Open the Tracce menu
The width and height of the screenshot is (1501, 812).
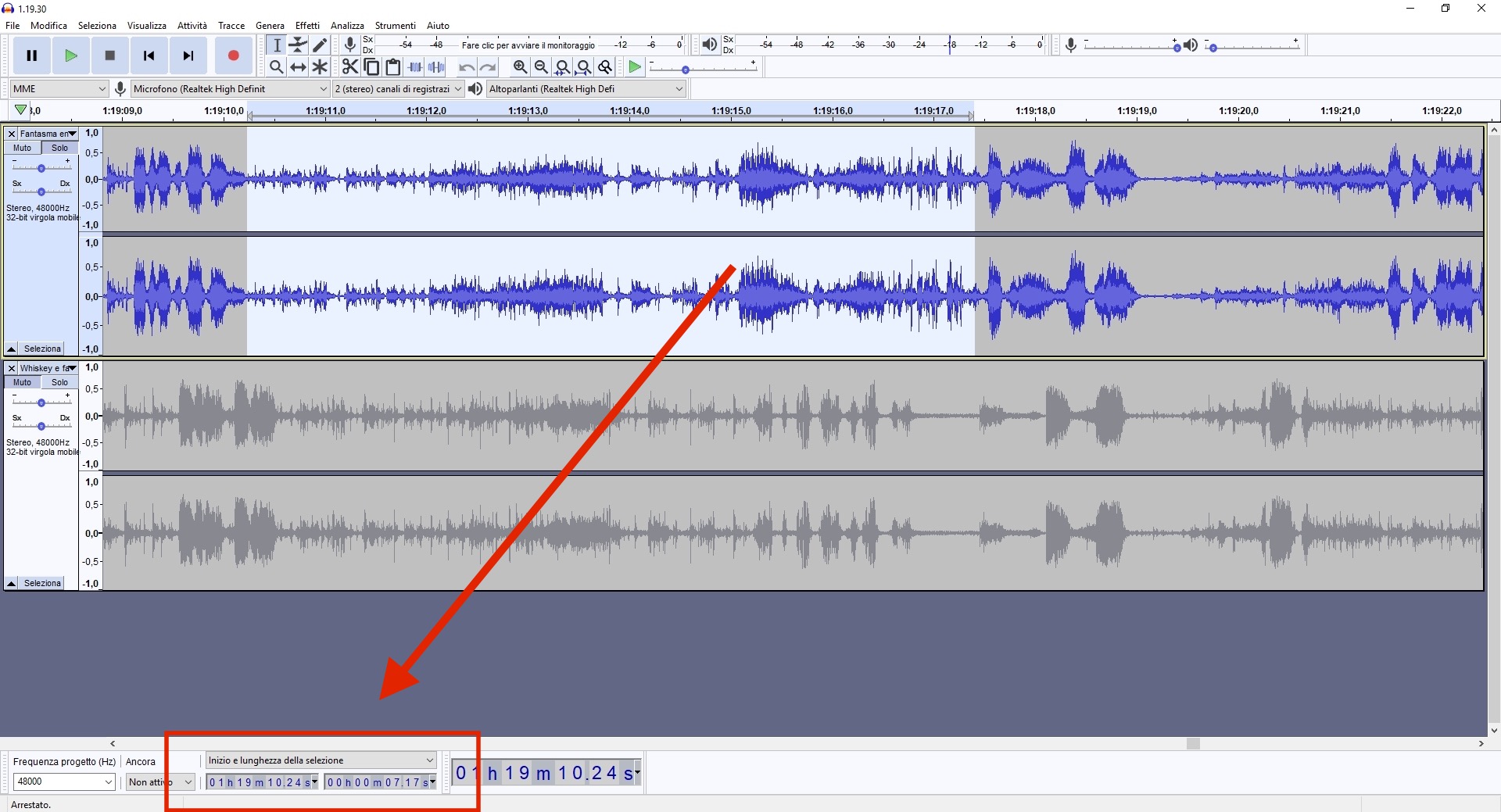click(231, 25)
